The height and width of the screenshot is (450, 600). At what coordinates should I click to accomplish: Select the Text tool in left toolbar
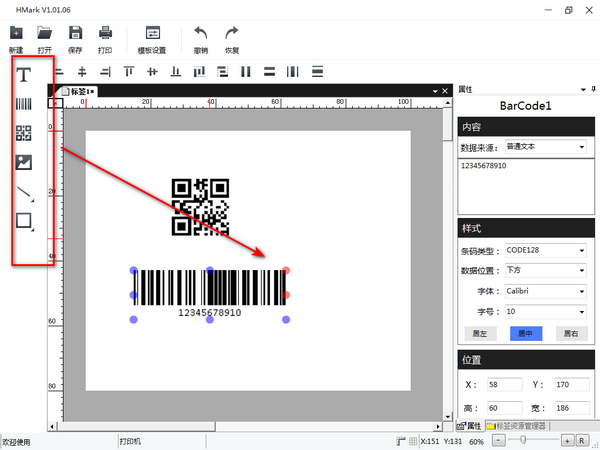[23, 74]
